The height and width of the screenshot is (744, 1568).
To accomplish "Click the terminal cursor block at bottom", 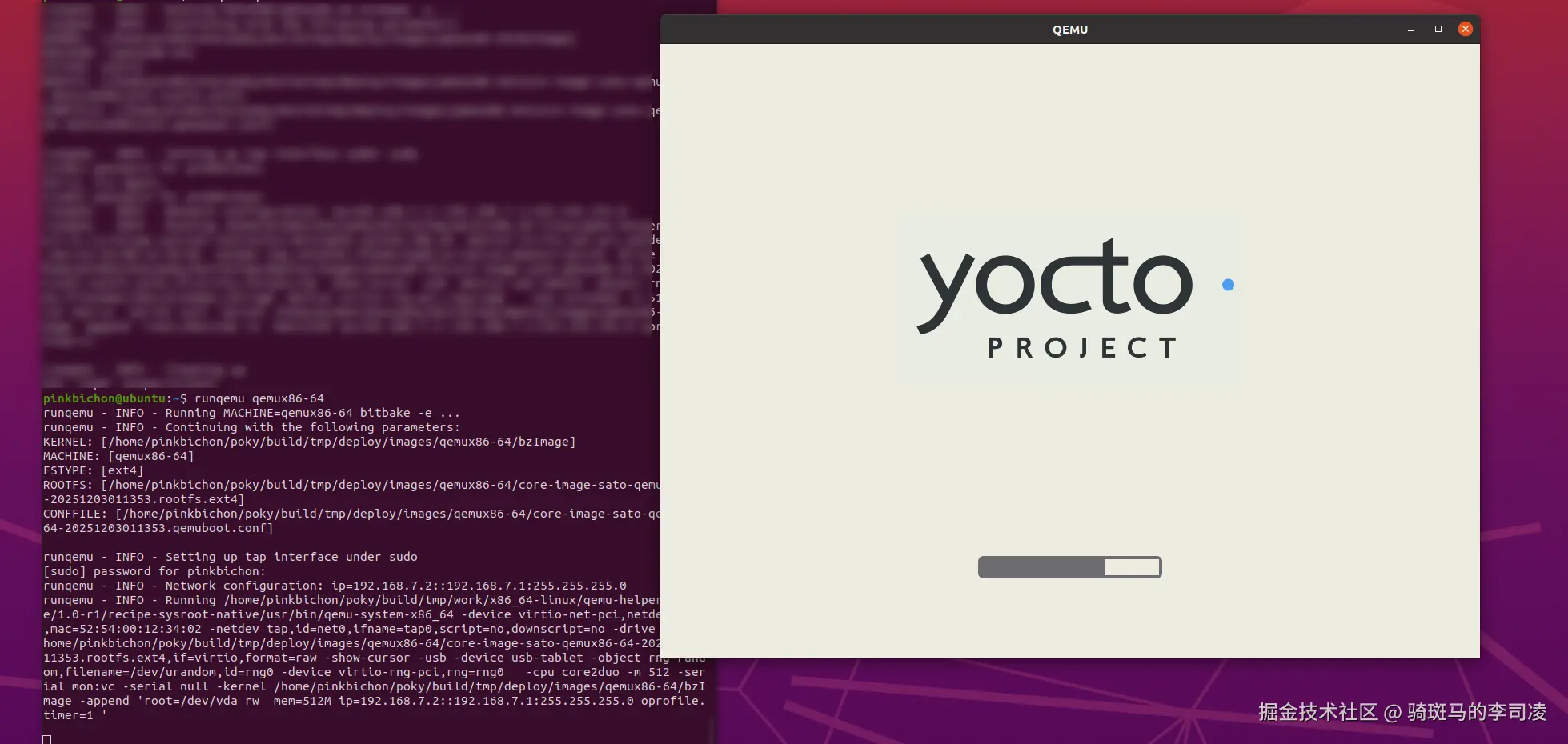I will coord(47,739).
